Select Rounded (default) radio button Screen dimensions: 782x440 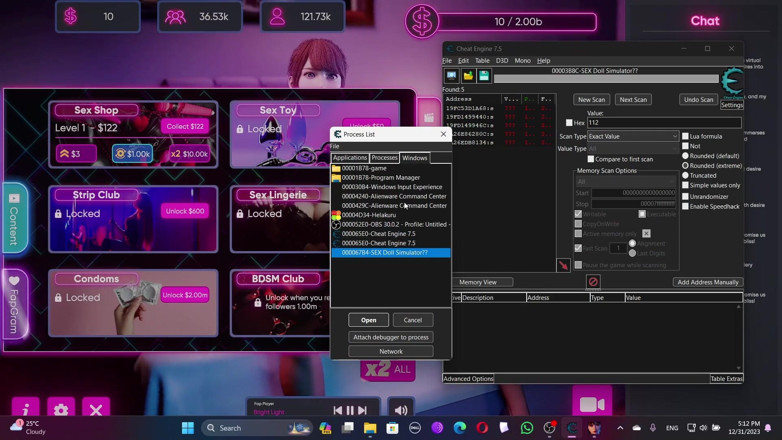685,156
